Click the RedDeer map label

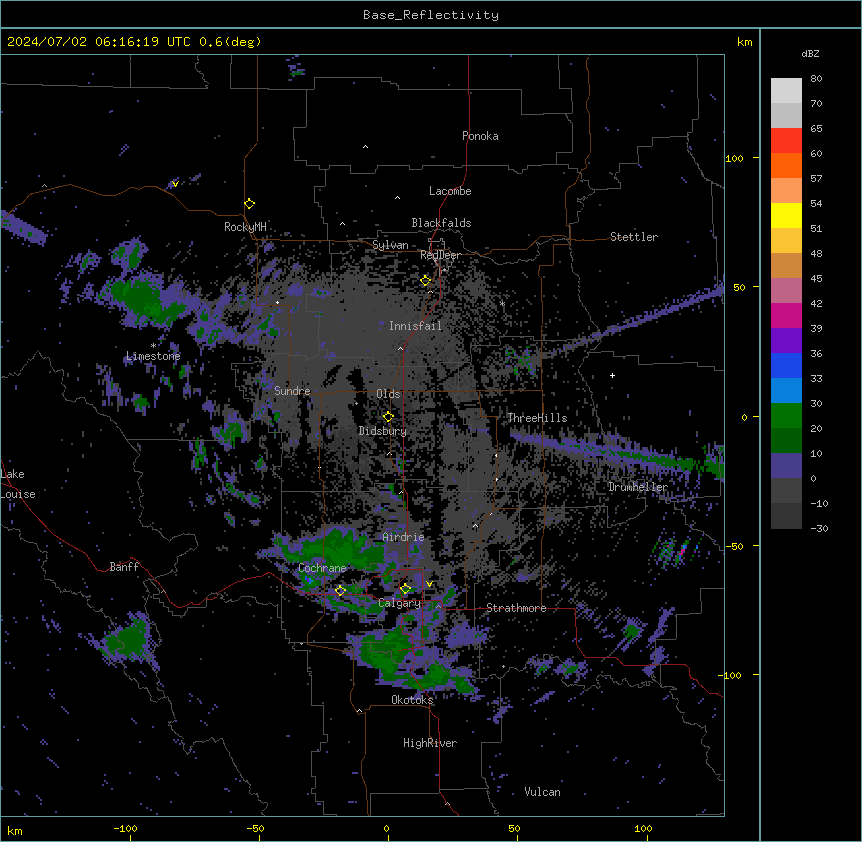coord(440,255)
